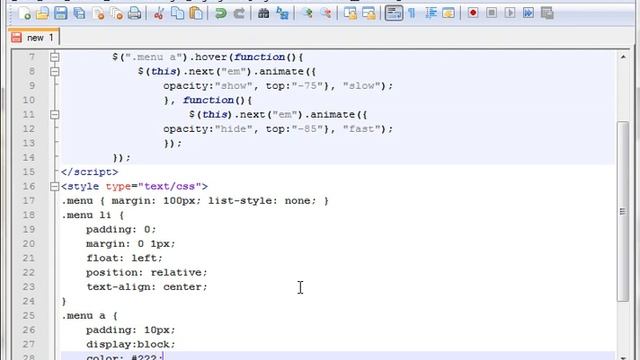
Task: Open user defined language icon
Action: (x=449, y=13)
